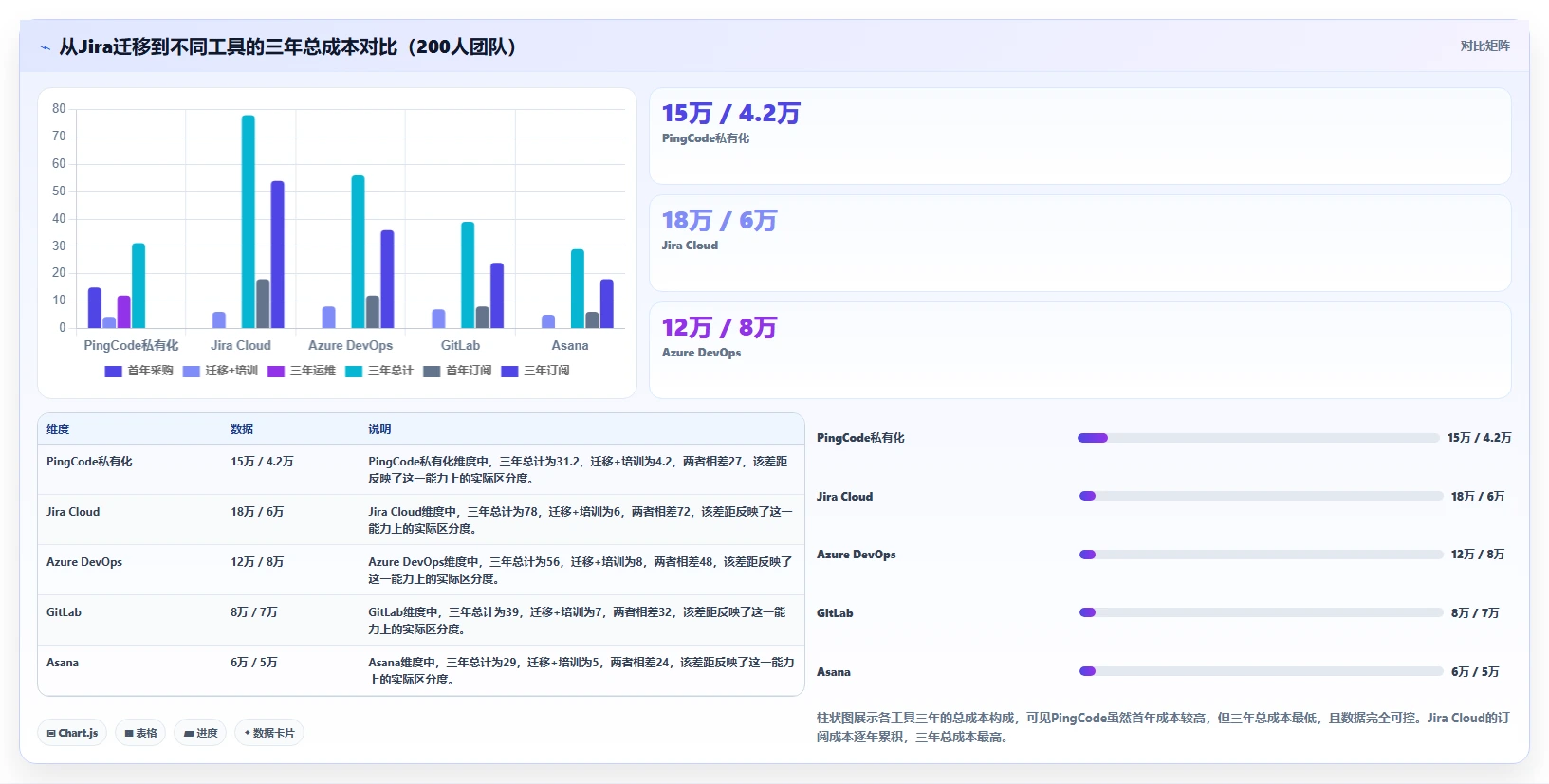Select the PingCode私有化 table row name
The height and width of the screenshot is (784, 1549).
point(89,462)
